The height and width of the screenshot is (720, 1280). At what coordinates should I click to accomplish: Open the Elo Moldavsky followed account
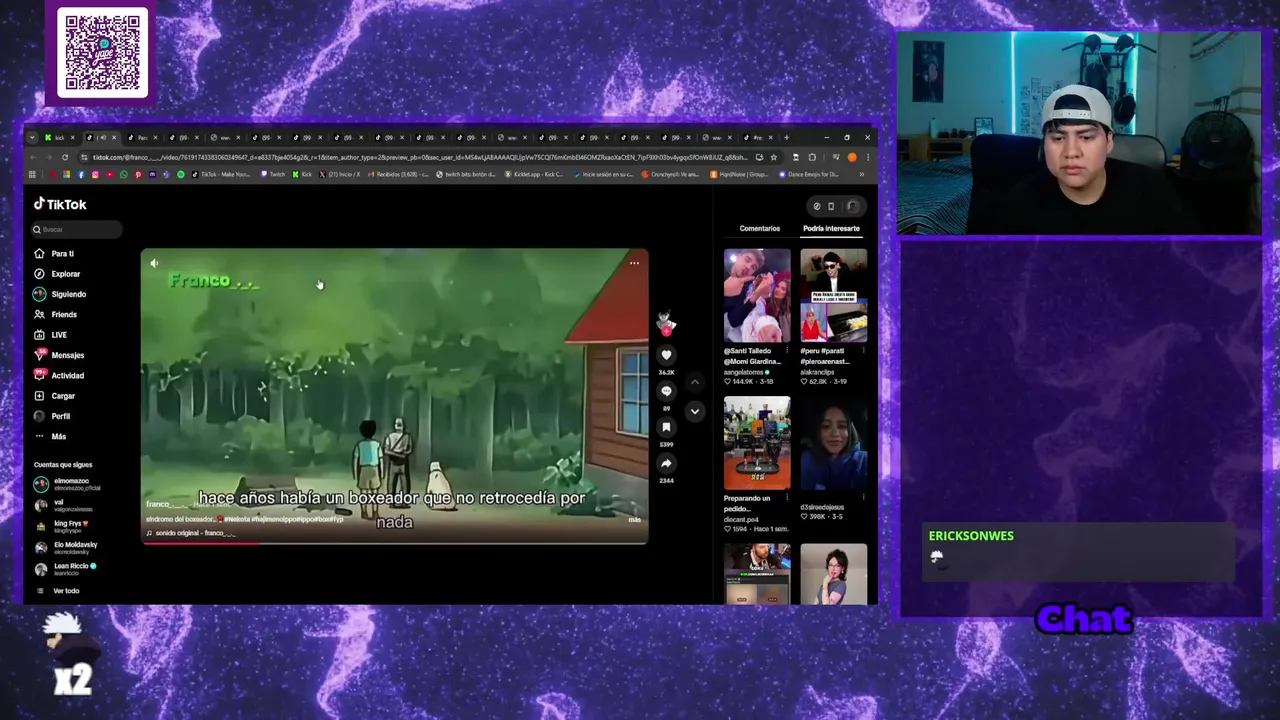pos(66,548)
